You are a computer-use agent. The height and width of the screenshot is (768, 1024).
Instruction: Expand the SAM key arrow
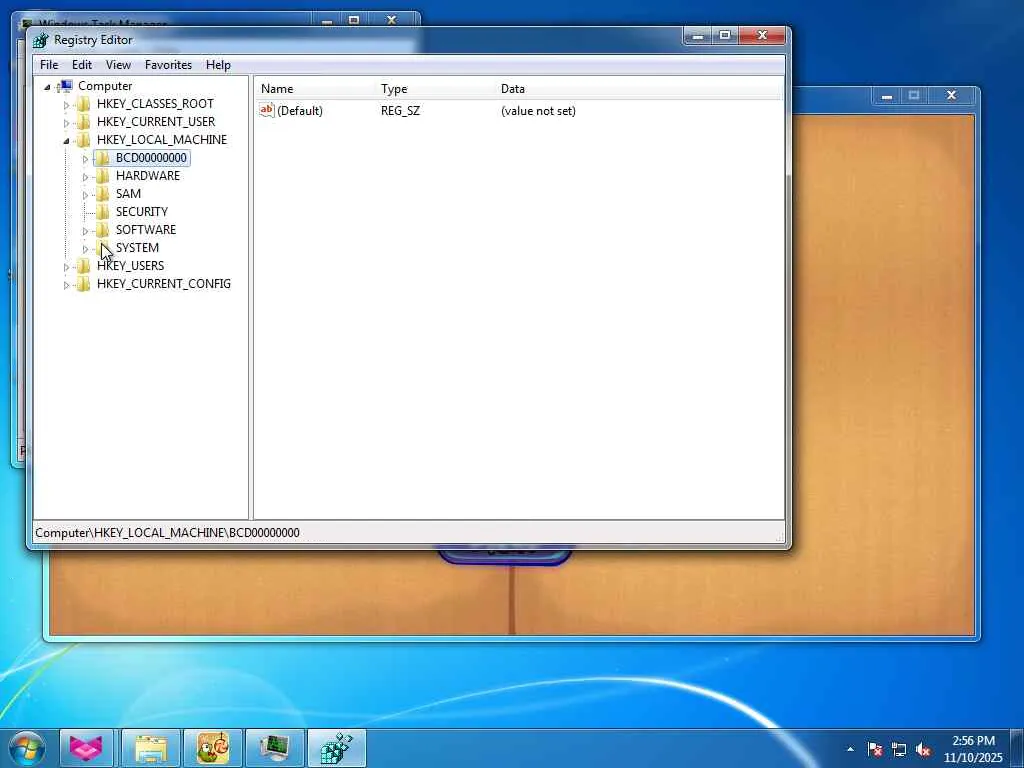pyautogui.click(x=85, y=195)
